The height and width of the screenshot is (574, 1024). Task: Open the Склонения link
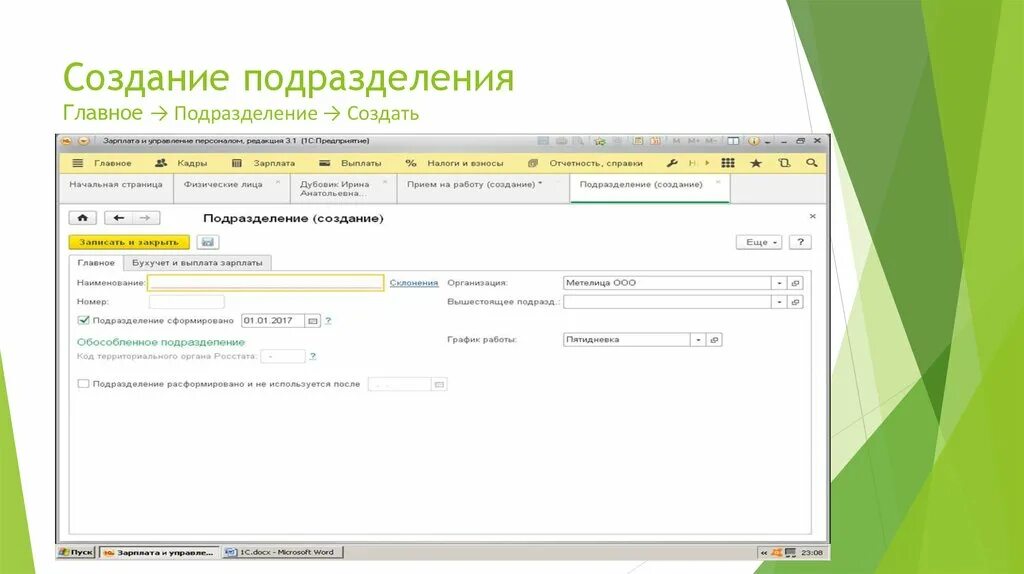[414, 283]
